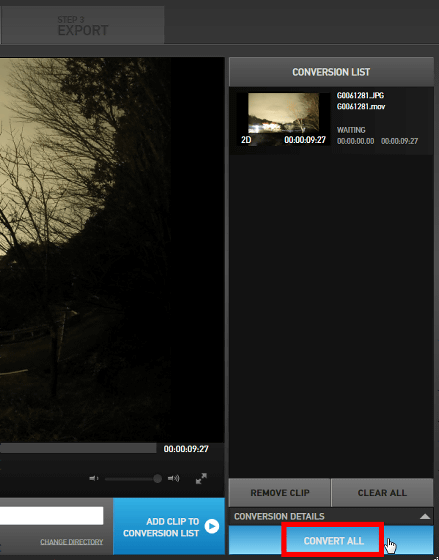The height and width of the screenshot is (560, 439).
Task: Click the 2D label on clip thumbnail
Action: (246, 140)
